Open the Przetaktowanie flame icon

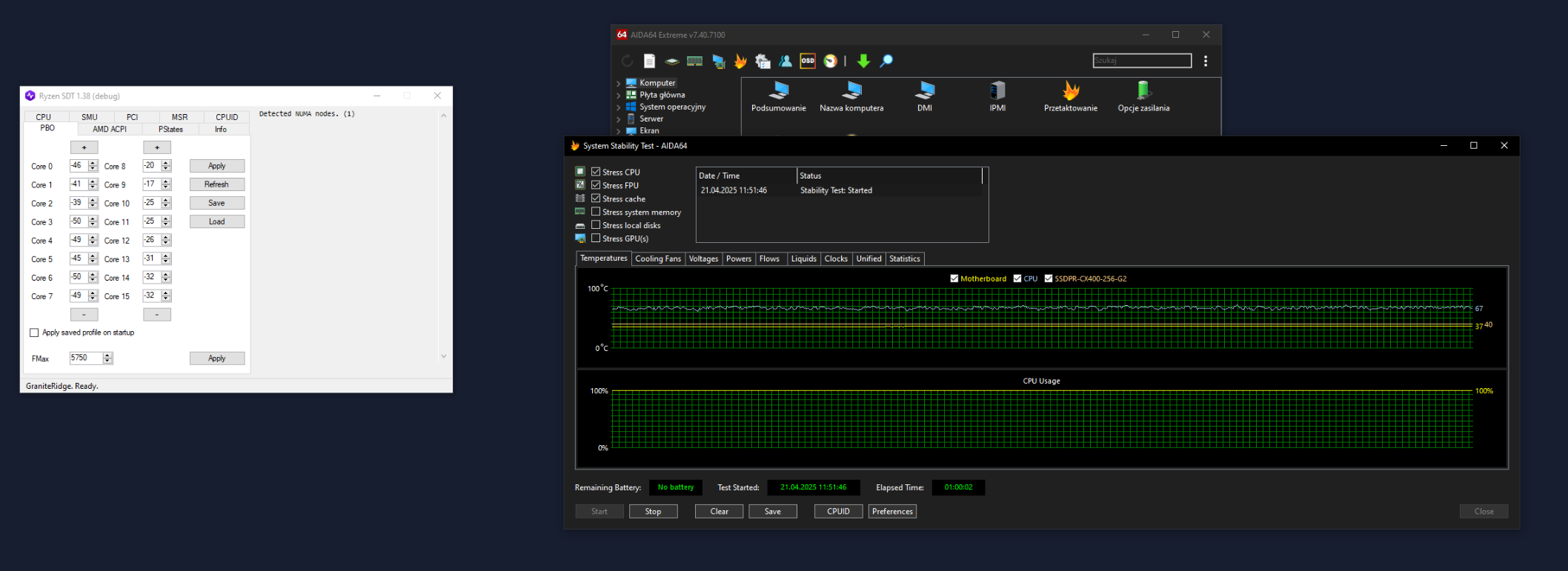point(1070,91)
